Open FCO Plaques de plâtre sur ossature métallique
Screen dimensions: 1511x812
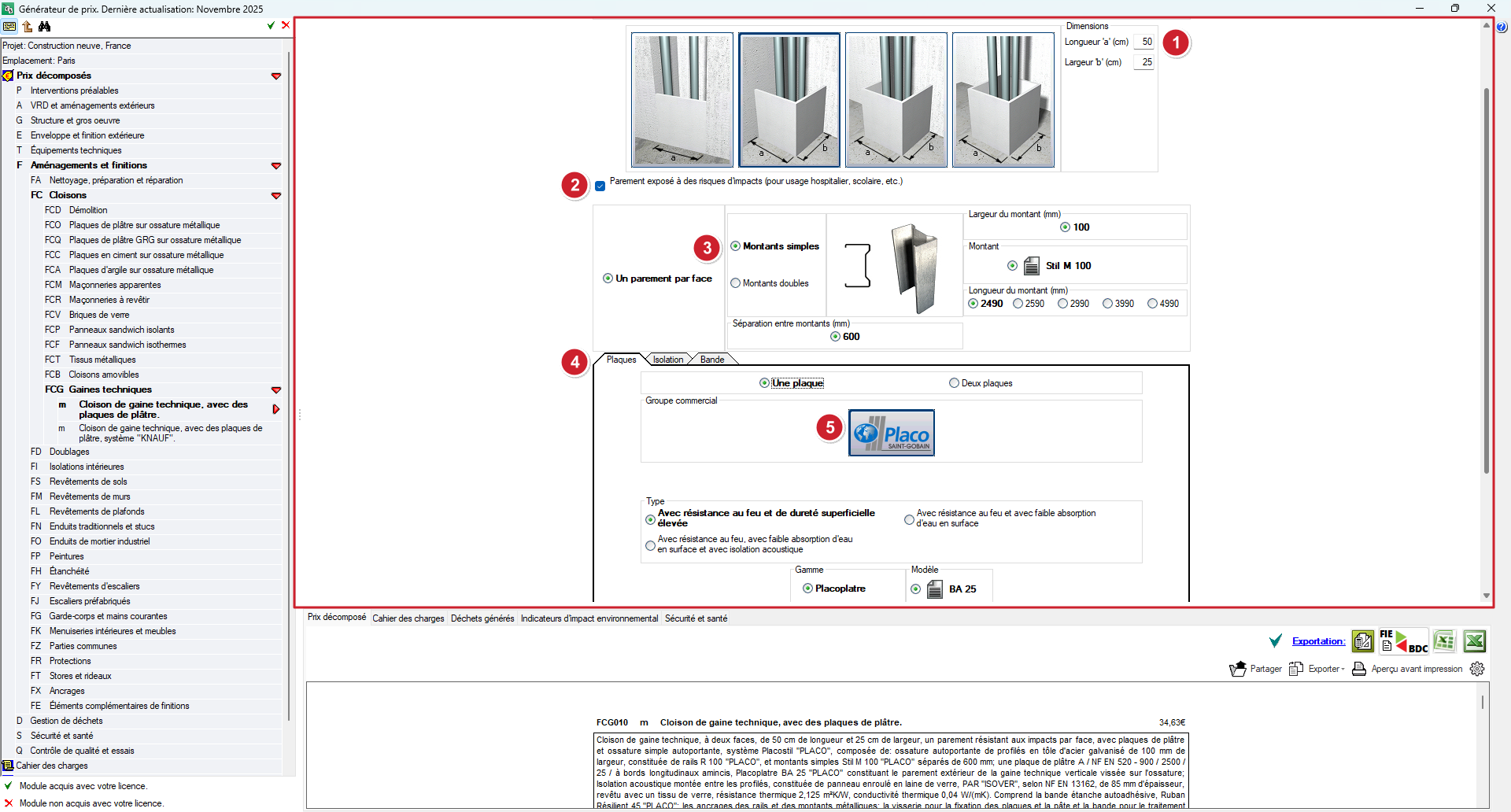tap(144, 225)
